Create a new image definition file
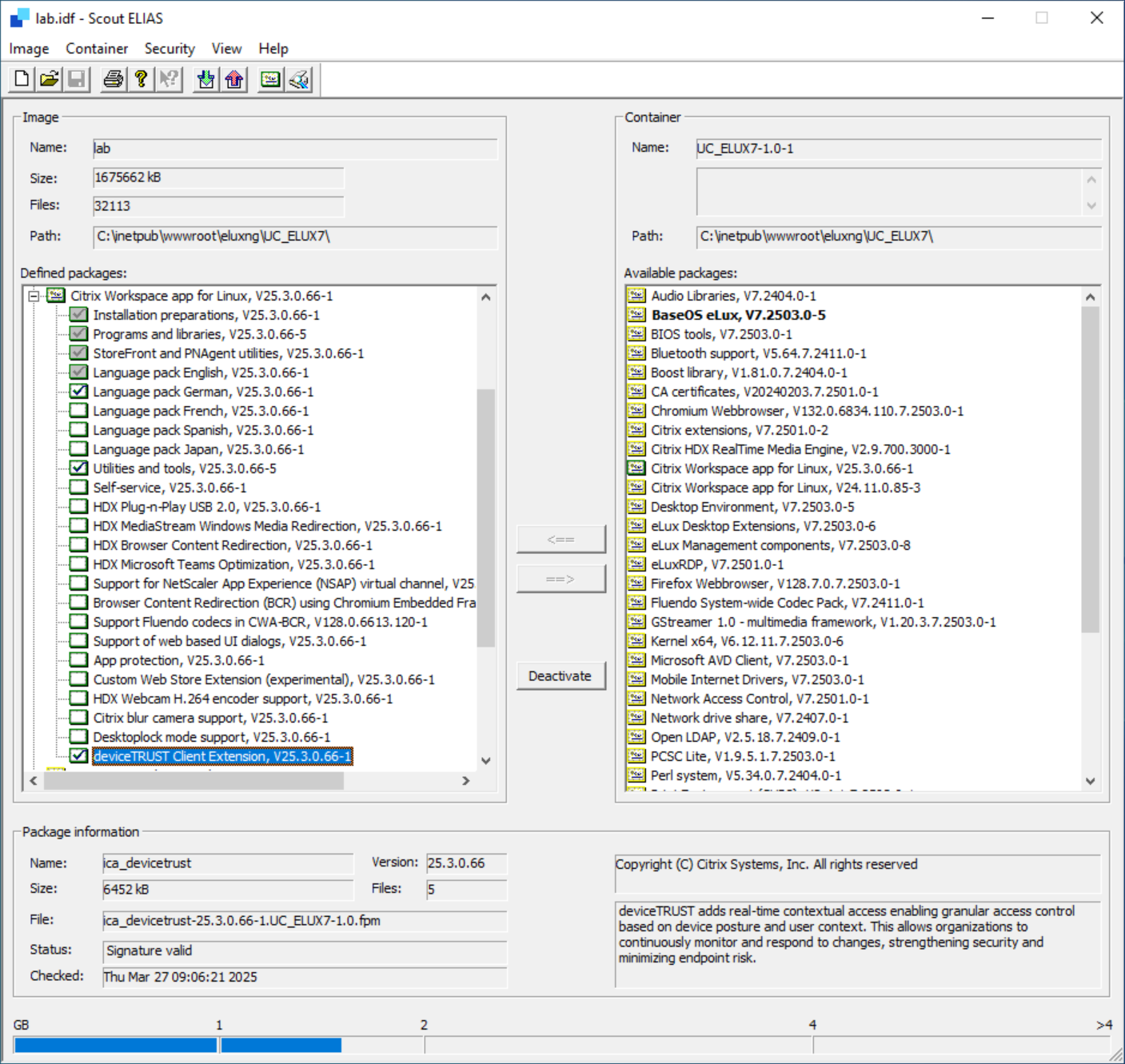The image size is (1125, 1064). point(19,79)
